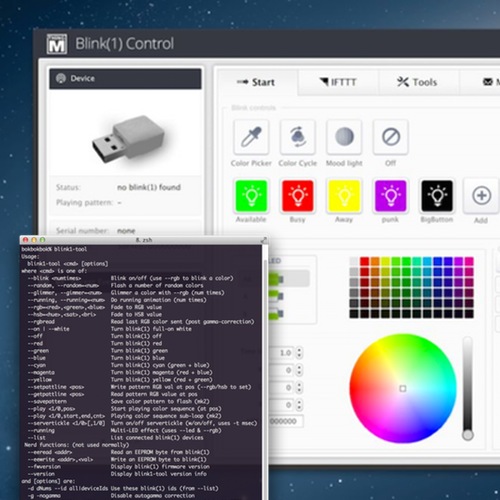
Task: Click the '--savepattern' option in terminal
Action: [x=47, y=401]
